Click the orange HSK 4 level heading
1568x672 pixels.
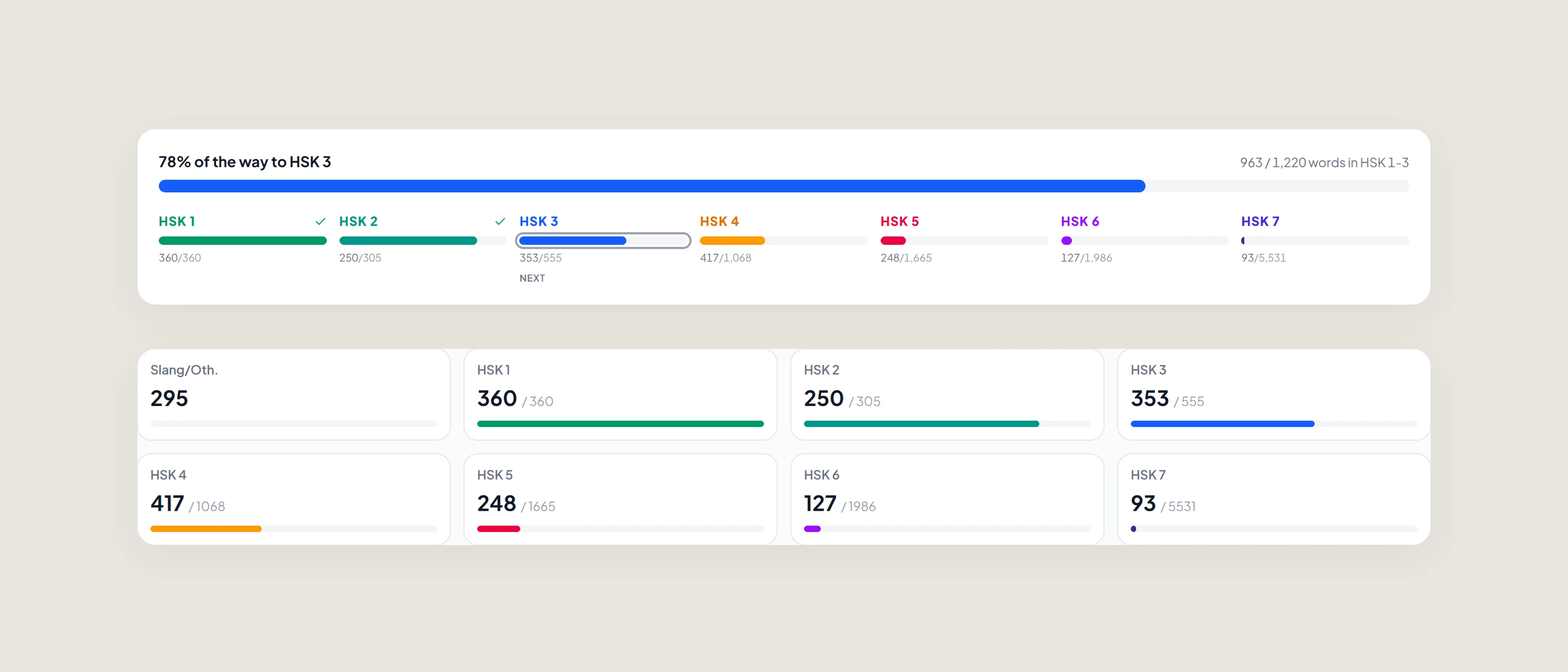point(719,221)
